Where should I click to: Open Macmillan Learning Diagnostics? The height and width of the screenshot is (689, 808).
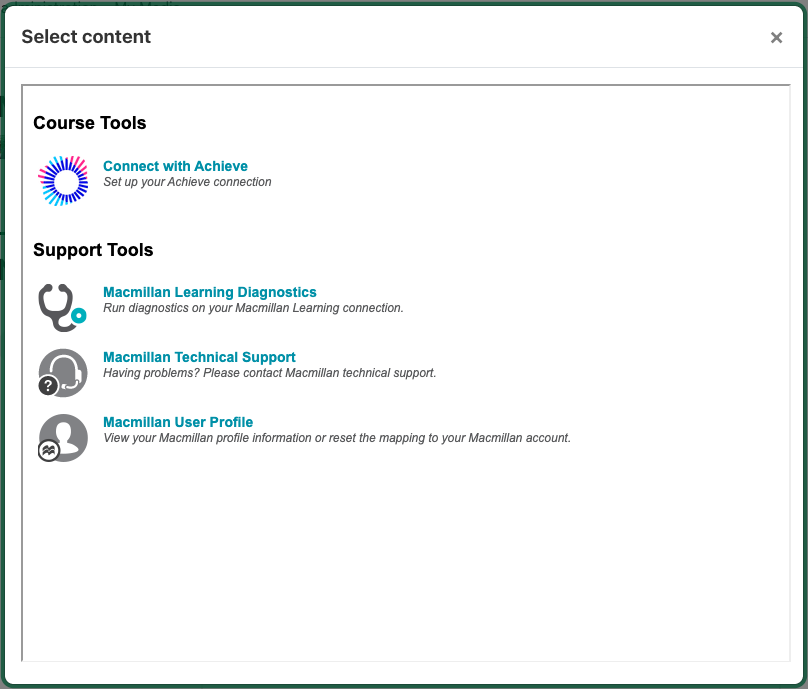pos(209,292)
